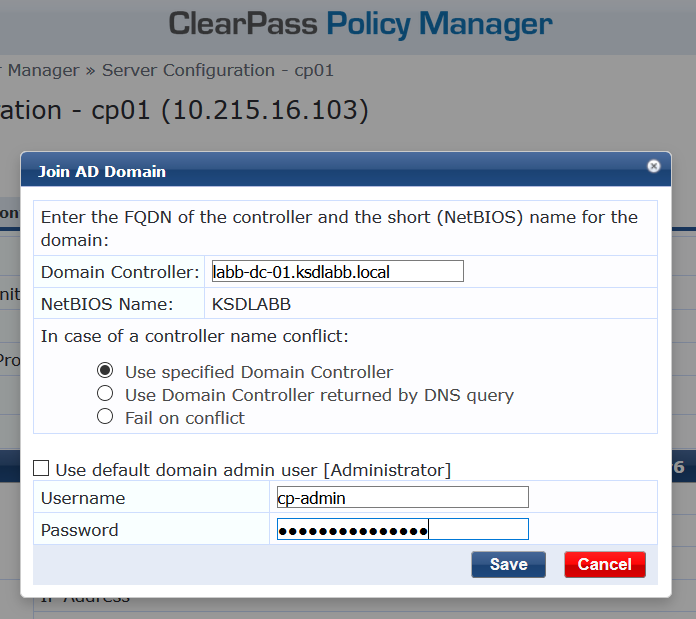Save the AD domain join settings
This screenshot has width=696, height=619.
509,564
